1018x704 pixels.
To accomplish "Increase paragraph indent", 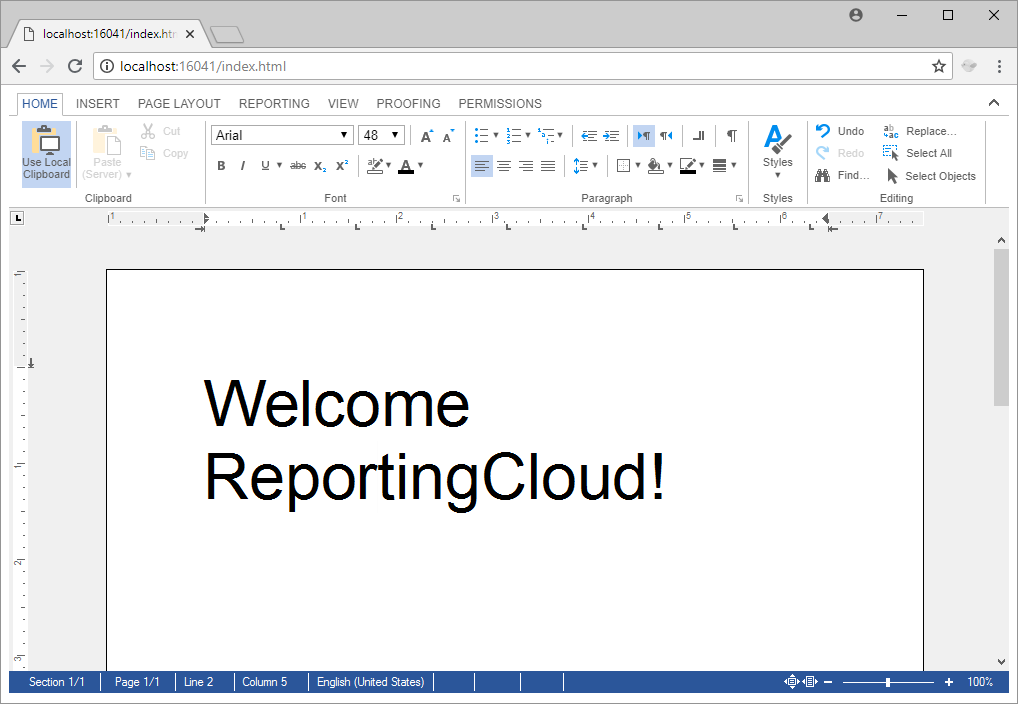I will click(x=611, y=136).
